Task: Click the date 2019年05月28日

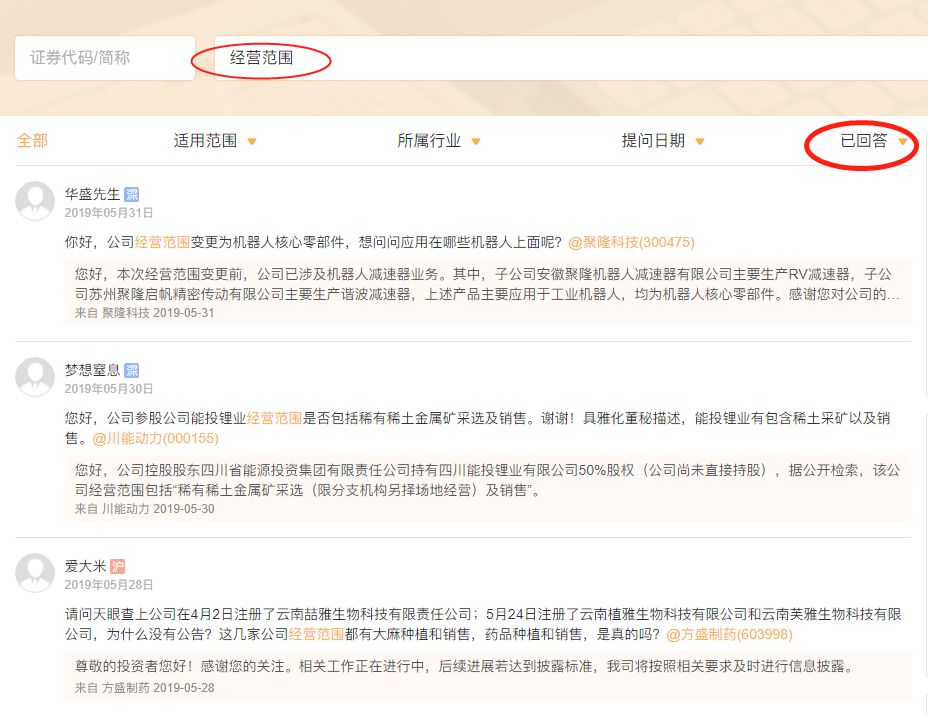Action: (x=109, y=584)
